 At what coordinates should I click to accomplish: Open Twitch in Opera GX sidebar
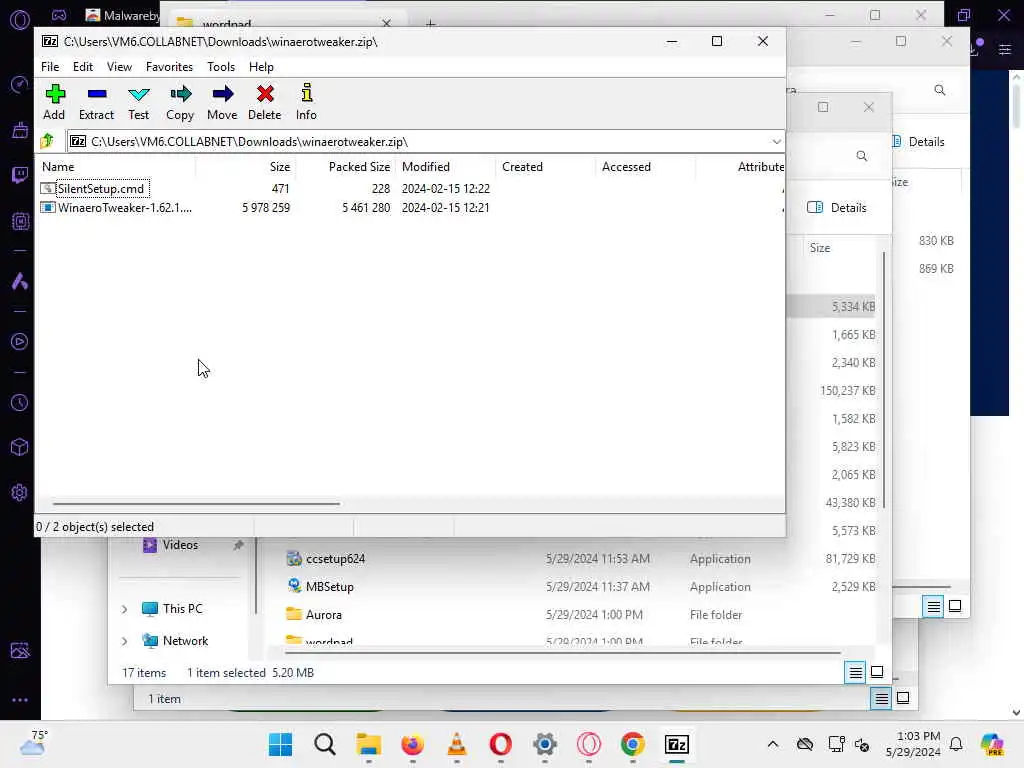(20, 174)
